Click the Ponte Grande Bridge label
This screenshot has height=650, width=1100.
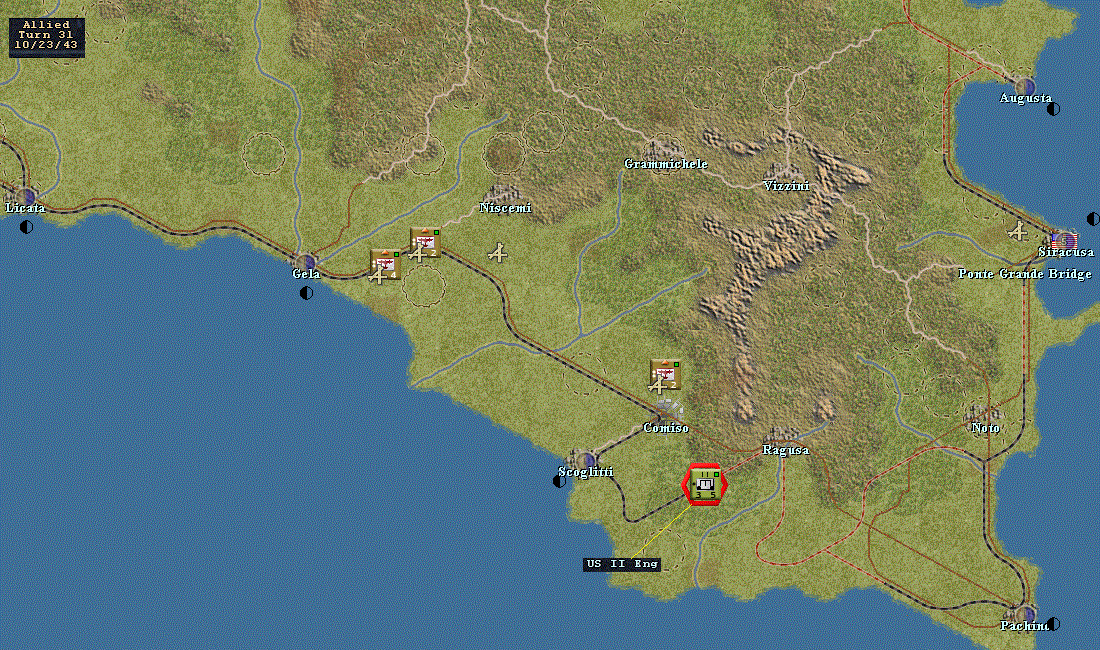coord(1025,274)
